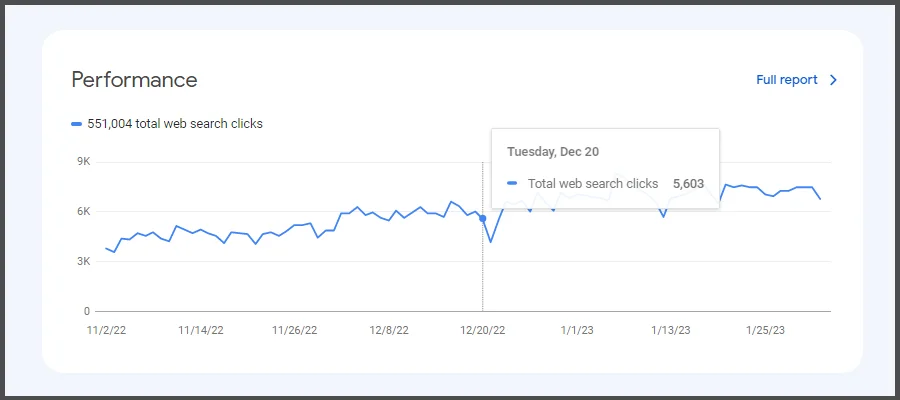Click the 11/26/22 date on the x-axis

(295, 329)
